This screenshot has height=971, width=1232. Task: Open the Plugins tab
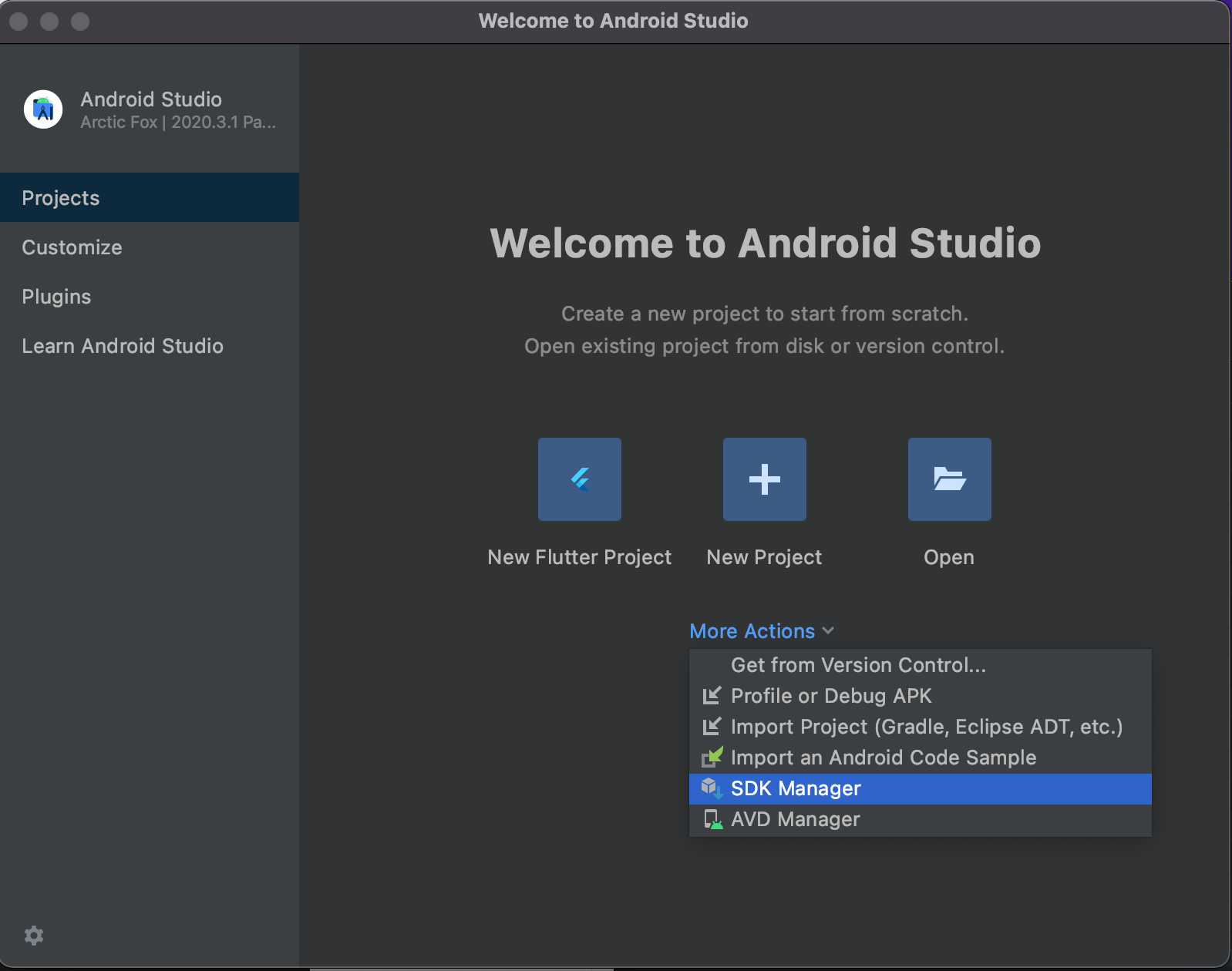tap(150, 297)
